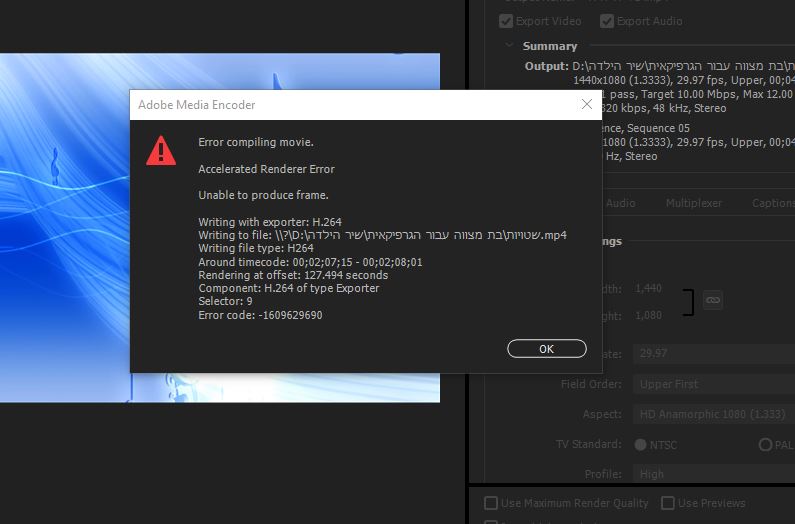Click the 'Selector: 9' line
The height and width of the screenshot is (524, 795).
pos(225,301)
